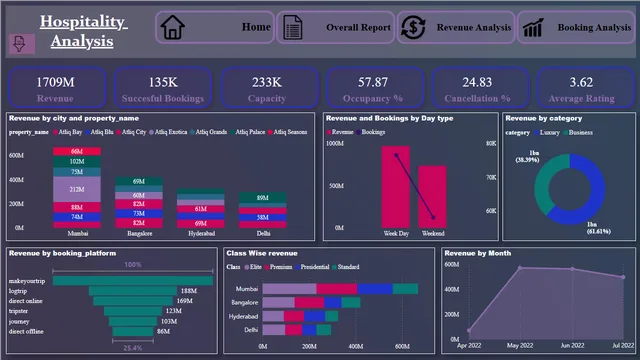Select the 1709M Revenue card
640x360 pixels.
click(x=56, y=88)
